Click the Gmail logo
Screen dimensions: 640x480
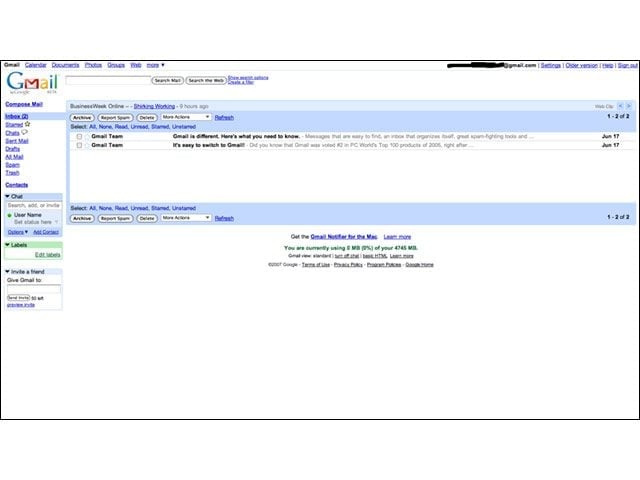32,82
